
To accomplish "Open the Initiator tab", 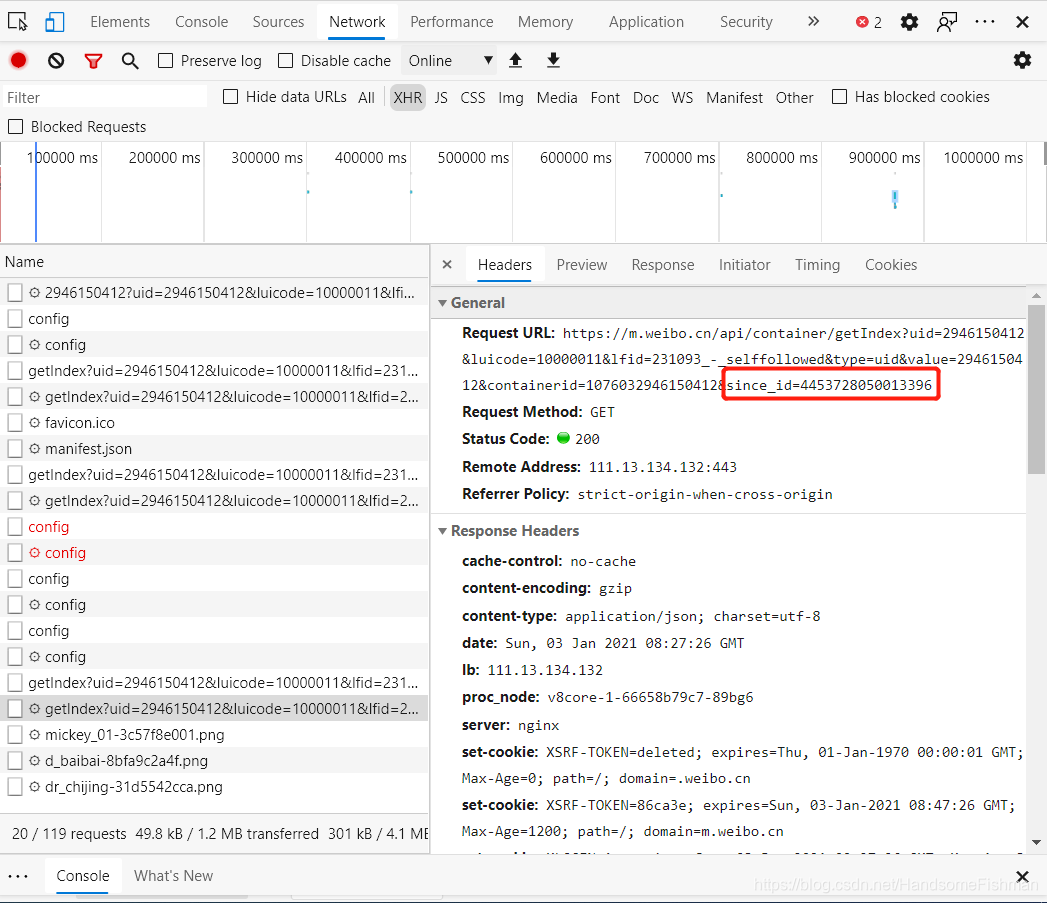I will 745,265.
